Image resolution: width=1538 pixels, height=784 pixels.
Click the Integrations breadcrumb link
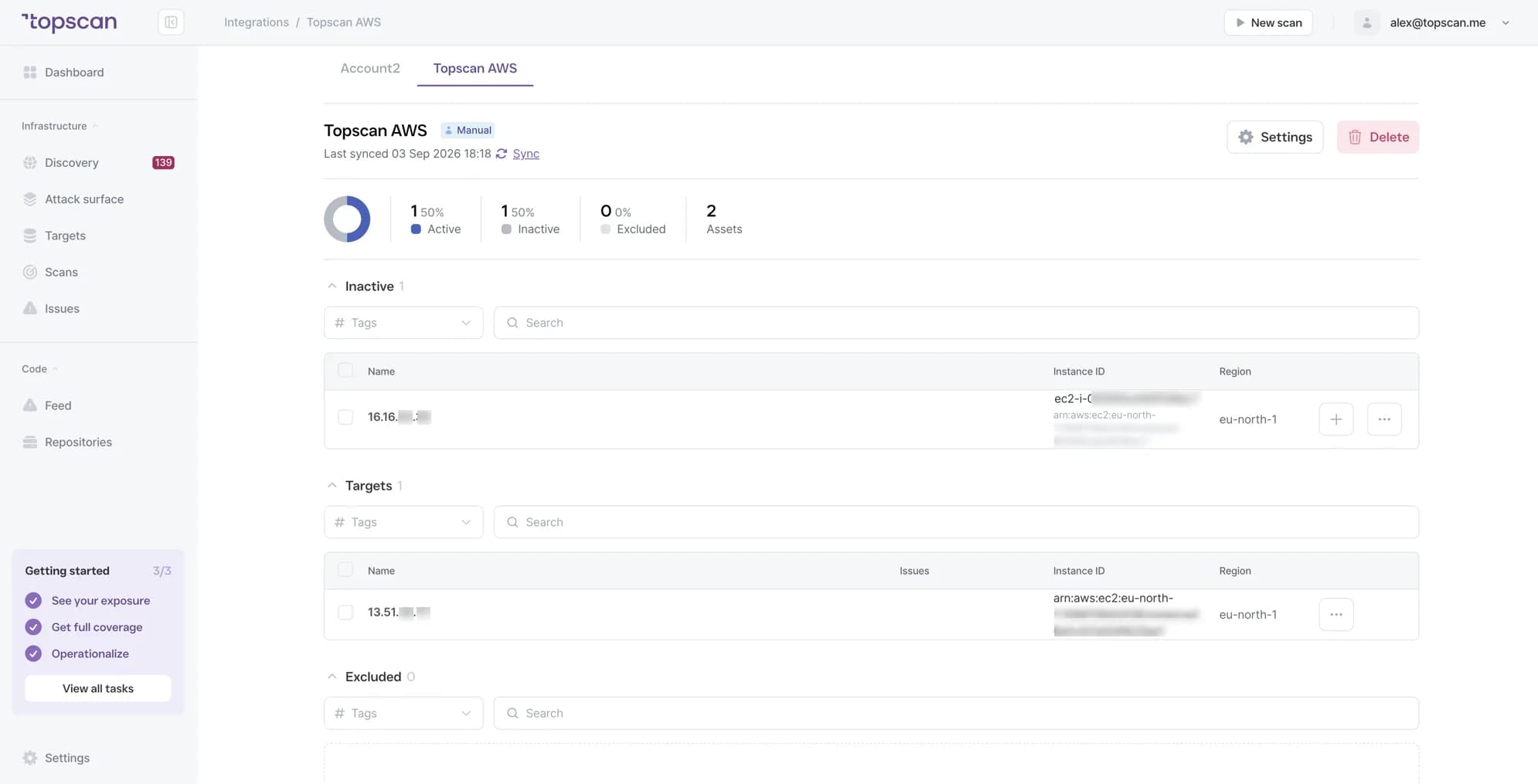pyautogui.click(x=257, y=22)
